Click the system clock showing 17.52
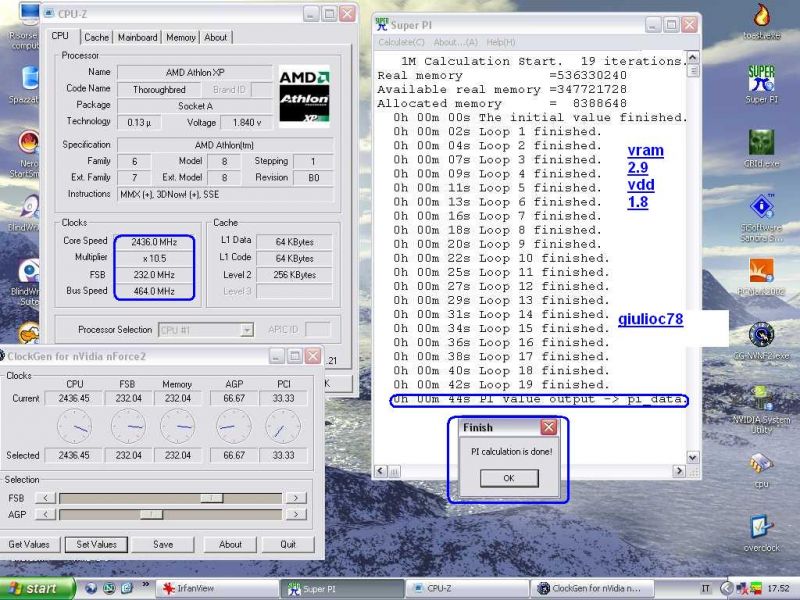 tap(778, 588)
